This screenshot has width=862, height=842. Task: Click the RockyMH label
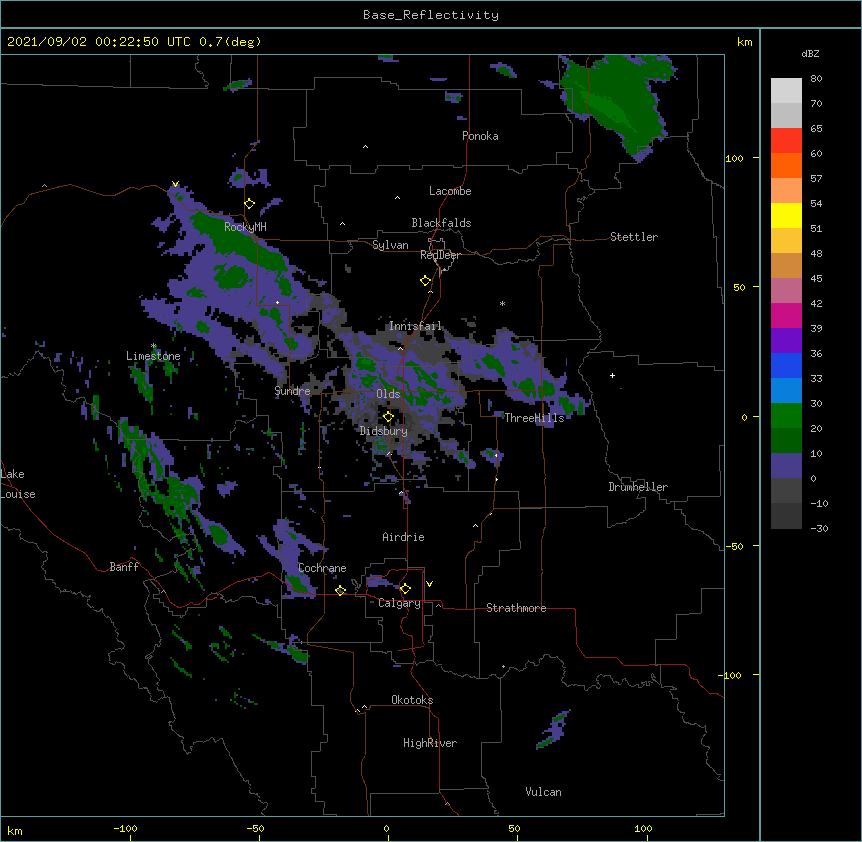245,227
